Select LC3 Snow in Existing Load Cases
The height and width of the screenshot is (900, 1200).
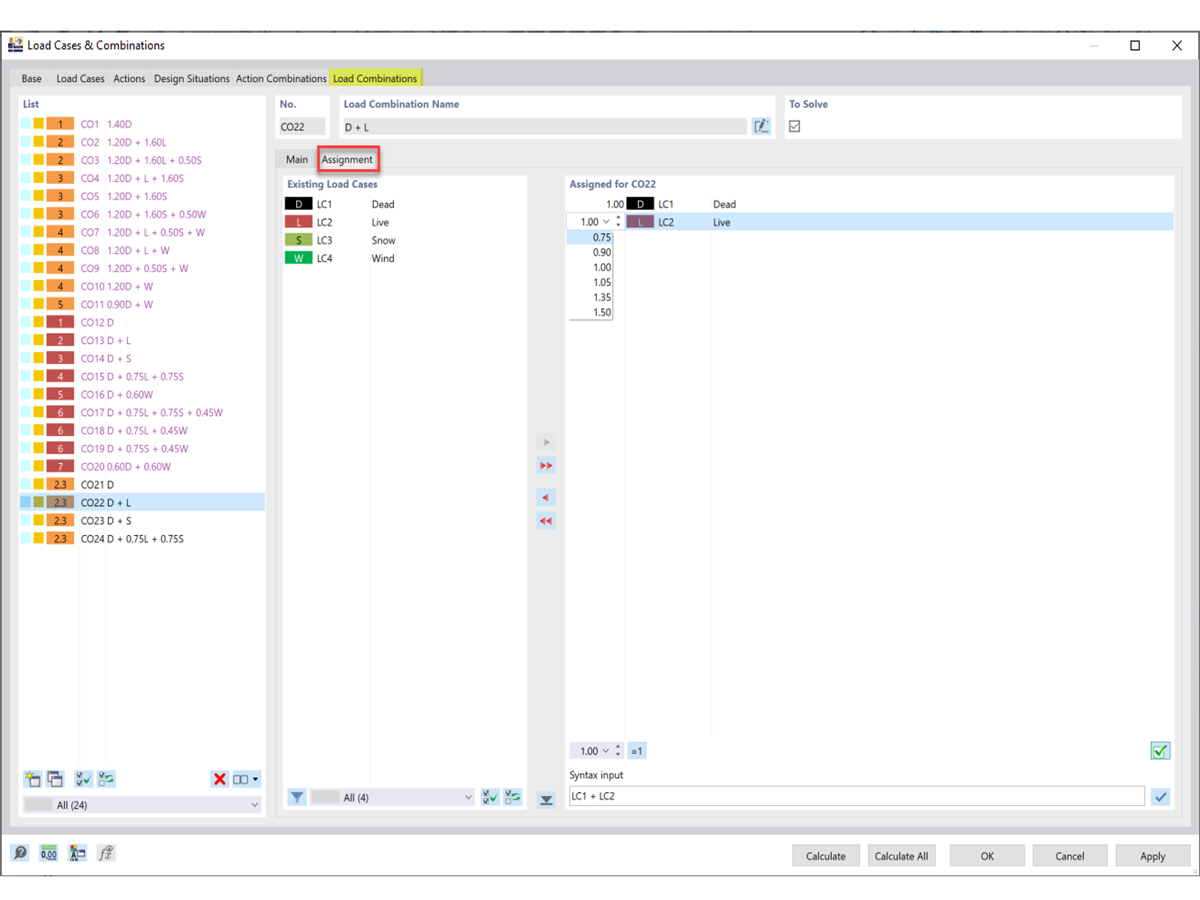click(x=404, y=240)
